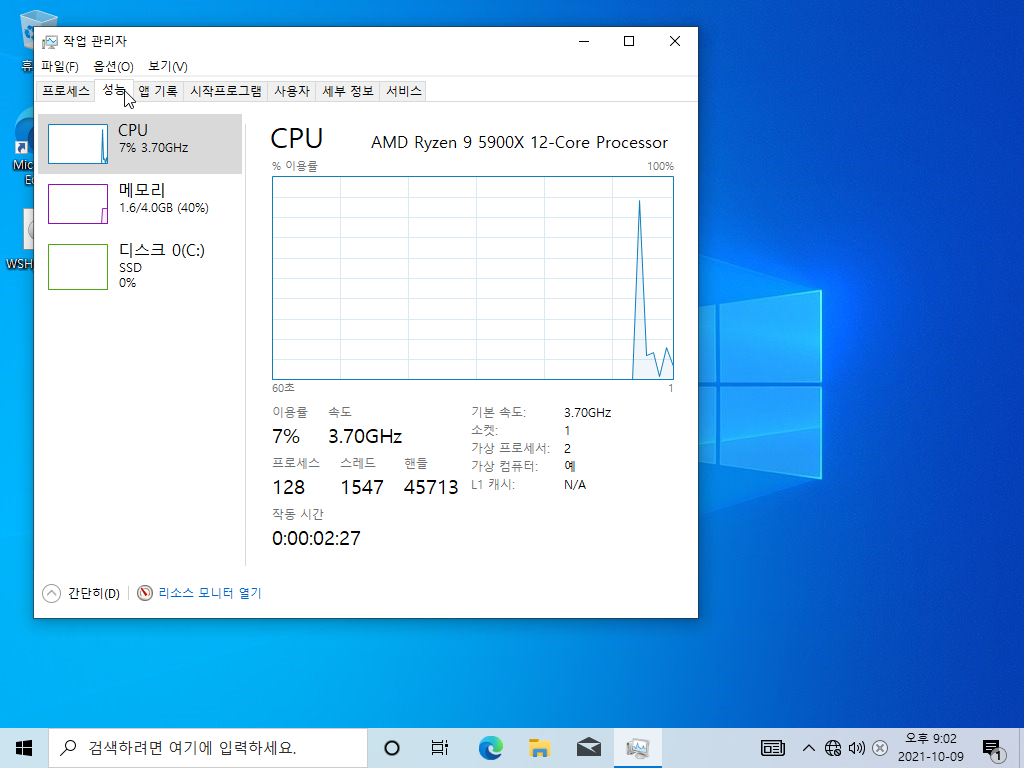The image size is (1024, 768).
Task: Switch to the 프로세스 tab
Action: tap(65, 91)
